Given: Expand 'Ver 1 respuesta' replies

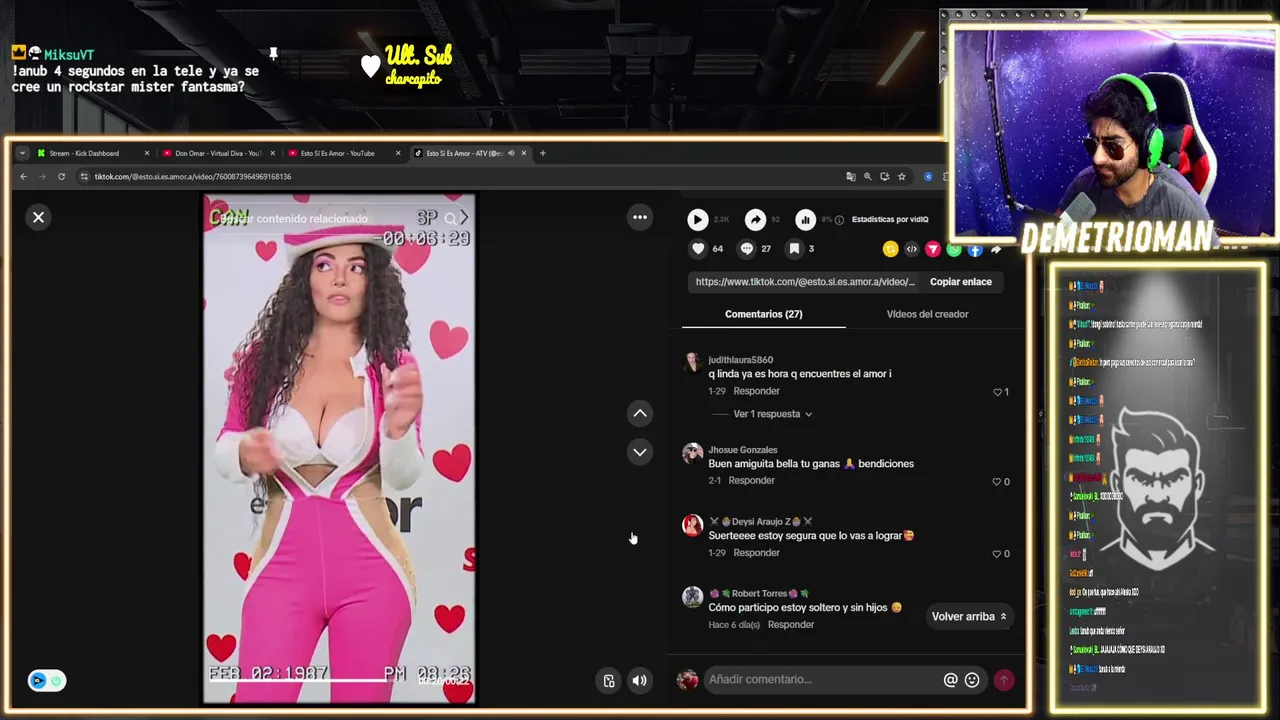Looking at the screenshot, I should point(772,414).
